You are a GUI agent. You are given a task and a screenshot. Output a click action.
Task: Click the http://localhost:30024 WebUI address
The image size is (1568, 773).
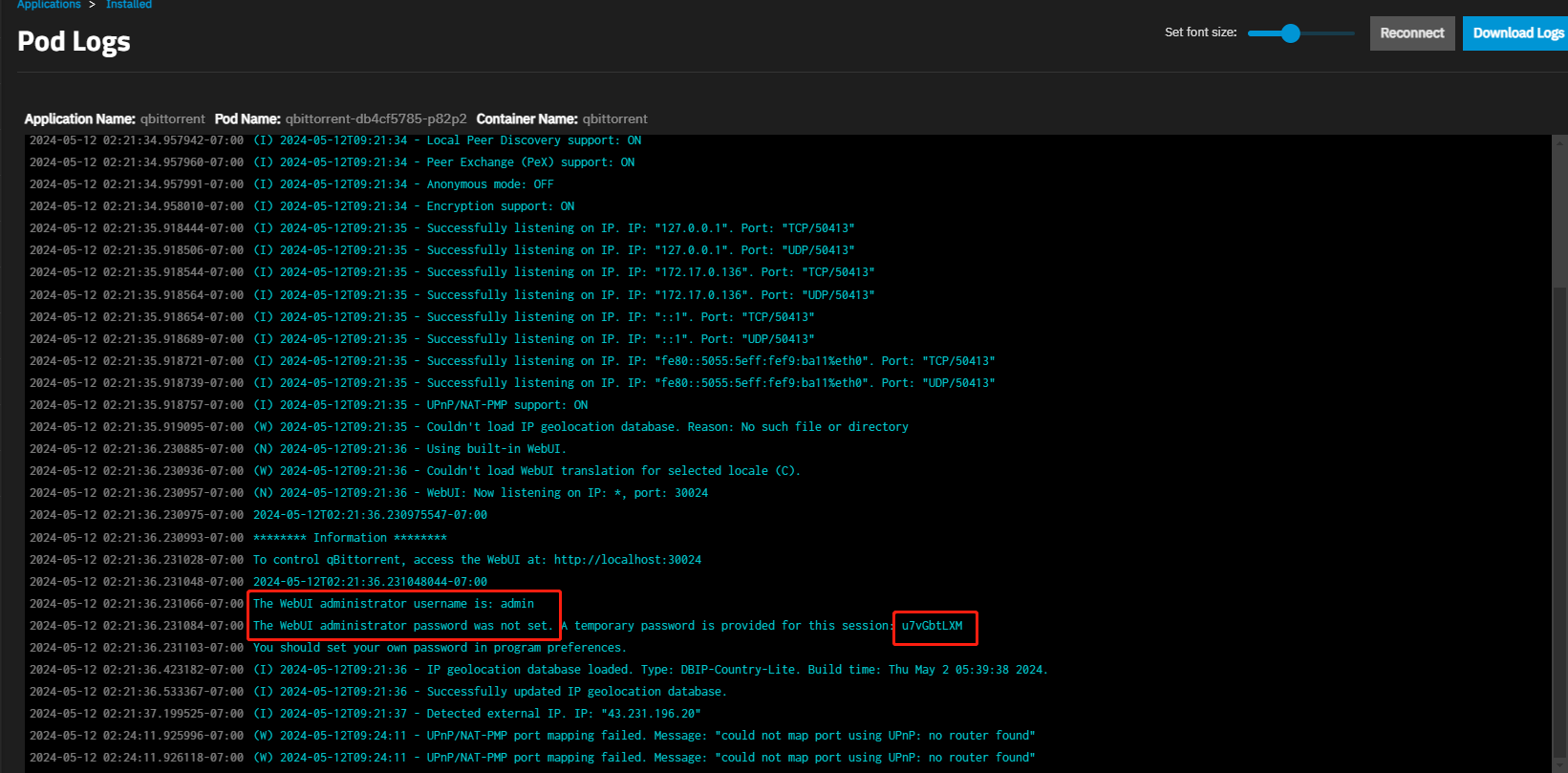click(x=628, y=560)
